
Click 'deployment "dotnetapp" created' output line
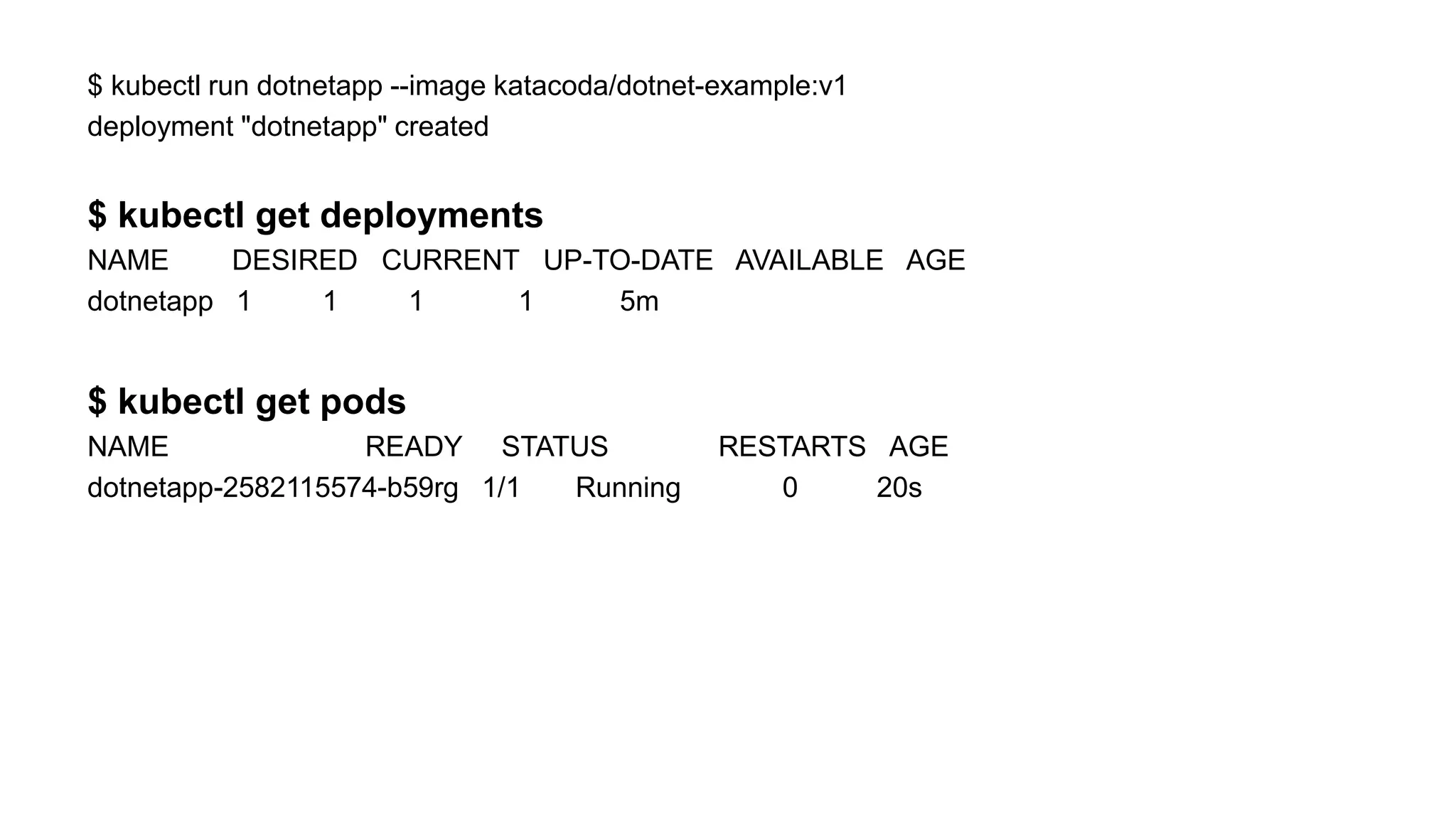tap(288, 127)
